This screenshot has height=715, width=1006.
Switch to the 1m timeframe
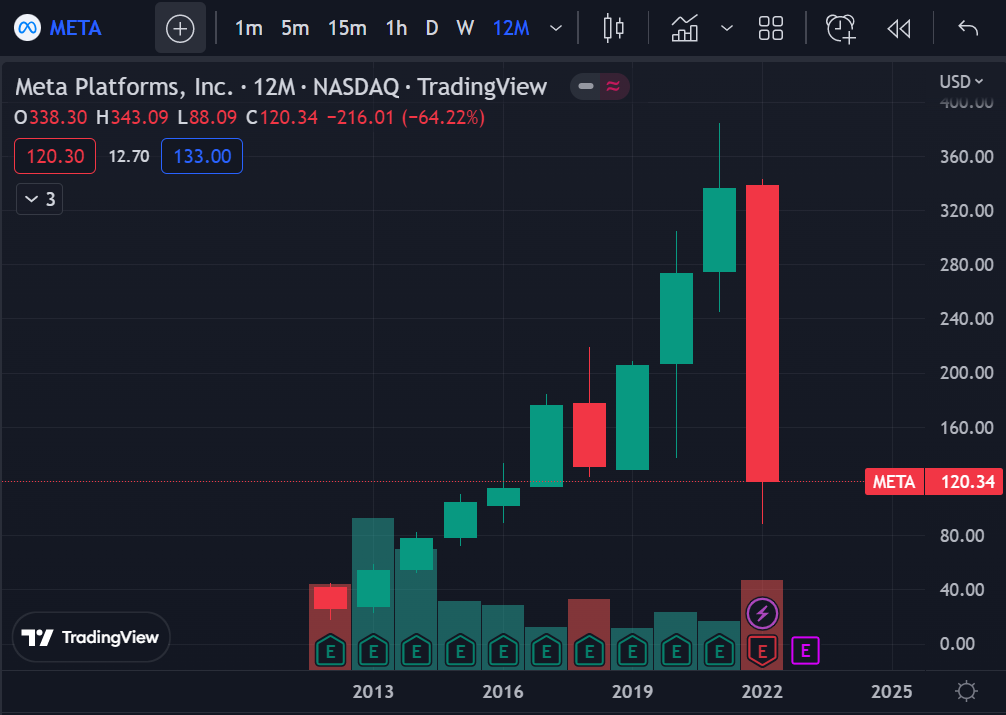pyautogui.click(x=248, y=29)
